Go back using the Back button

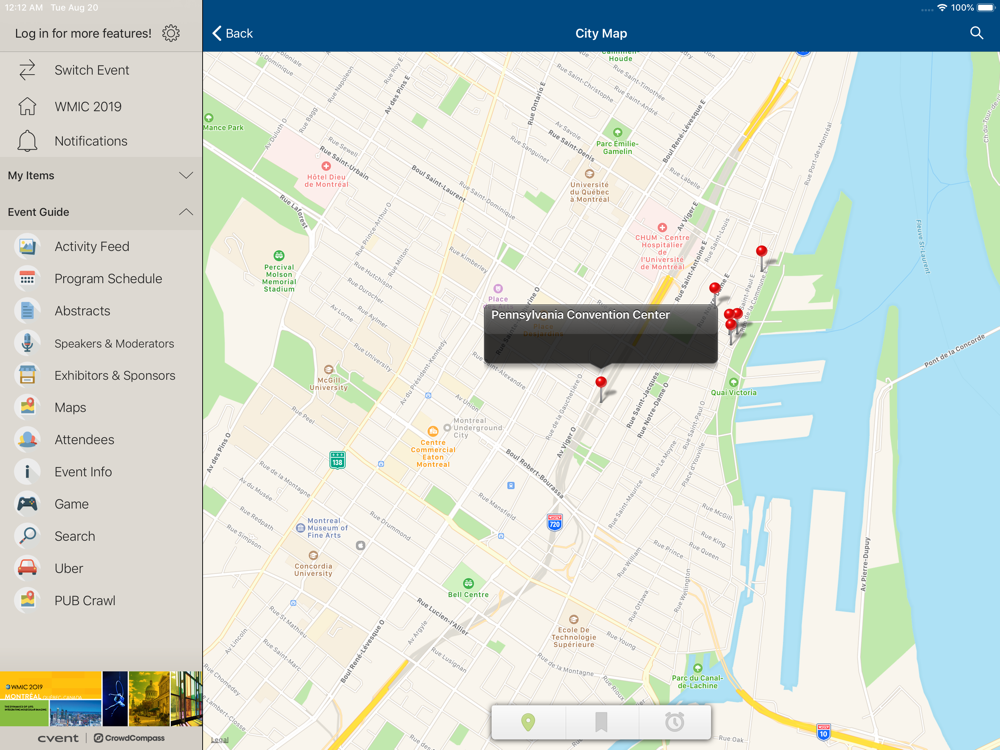[233, 33]
